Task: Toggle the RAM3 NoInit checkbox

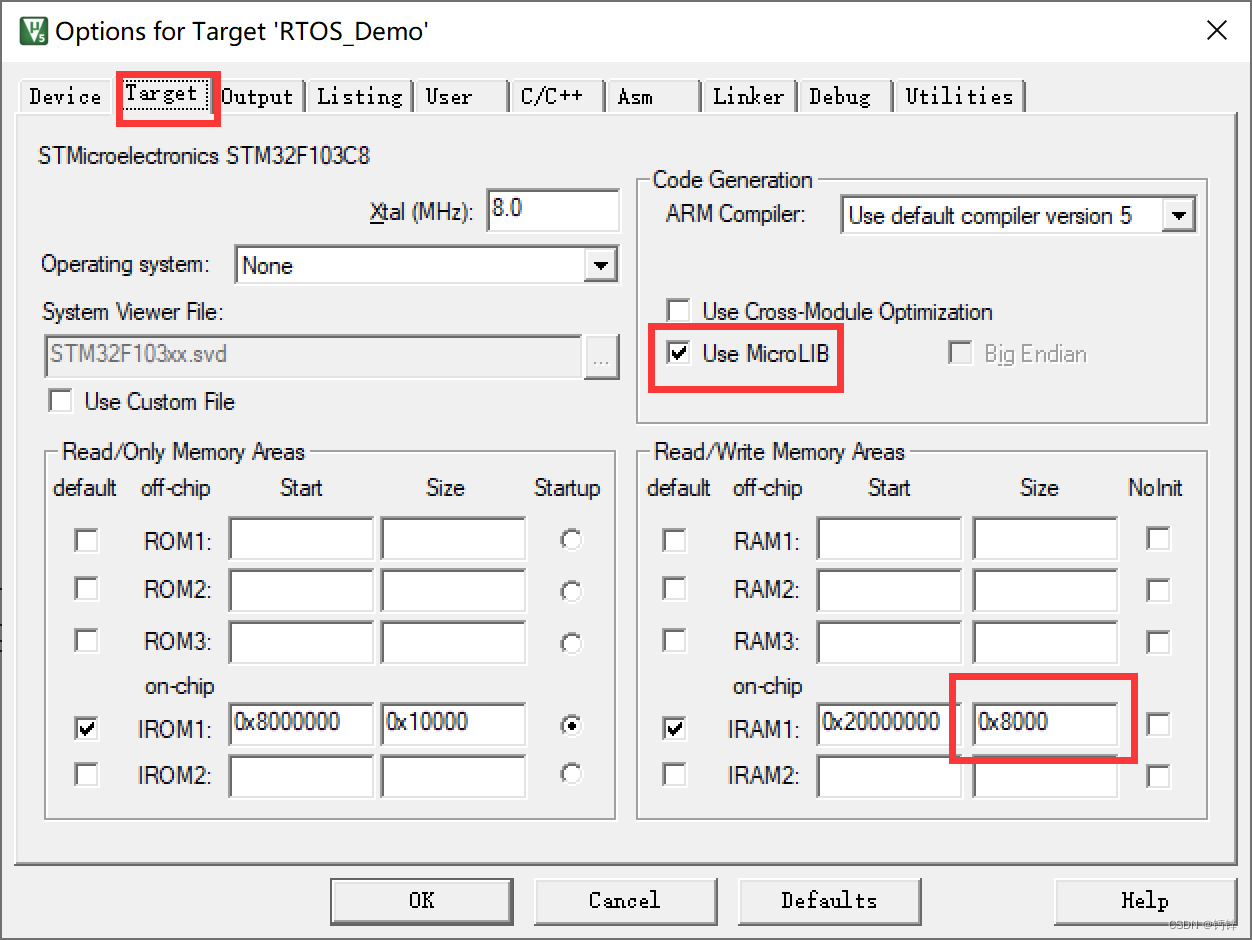Action: click(x=1158, y=641)
